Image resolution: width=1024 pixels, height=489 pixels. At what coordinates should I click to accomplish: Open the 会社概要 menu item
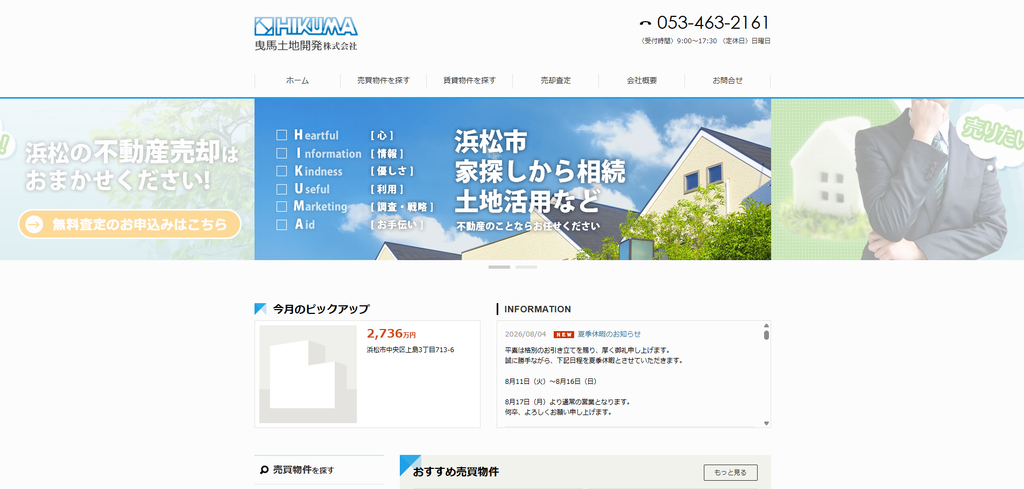[x=641, y=81]
